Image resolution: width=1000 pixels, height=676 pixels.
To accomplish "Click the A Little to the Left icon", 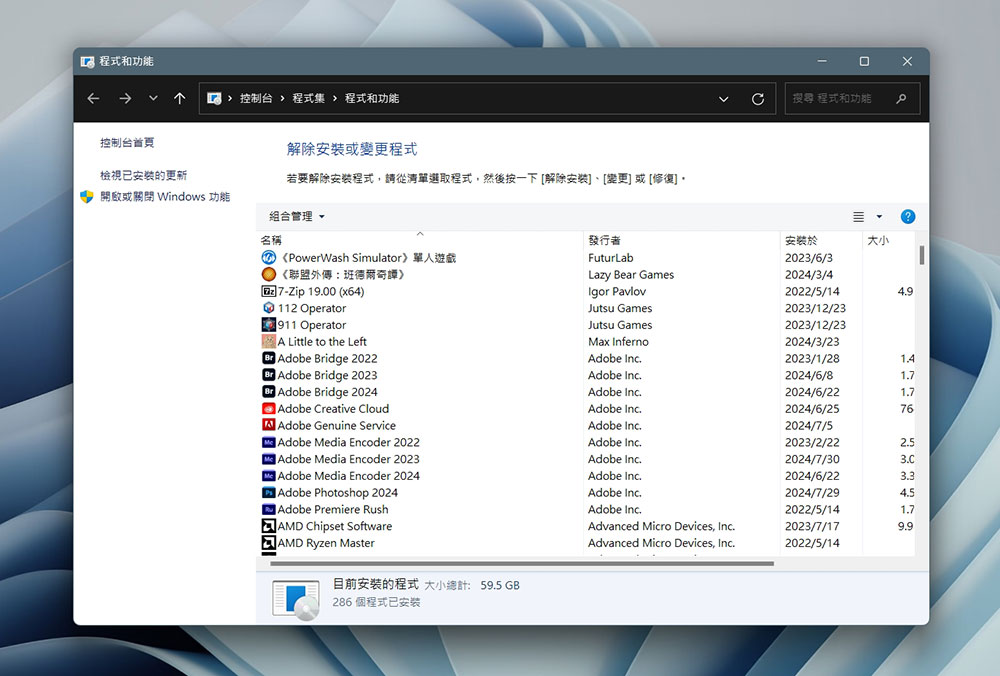I will pos(268,342).
